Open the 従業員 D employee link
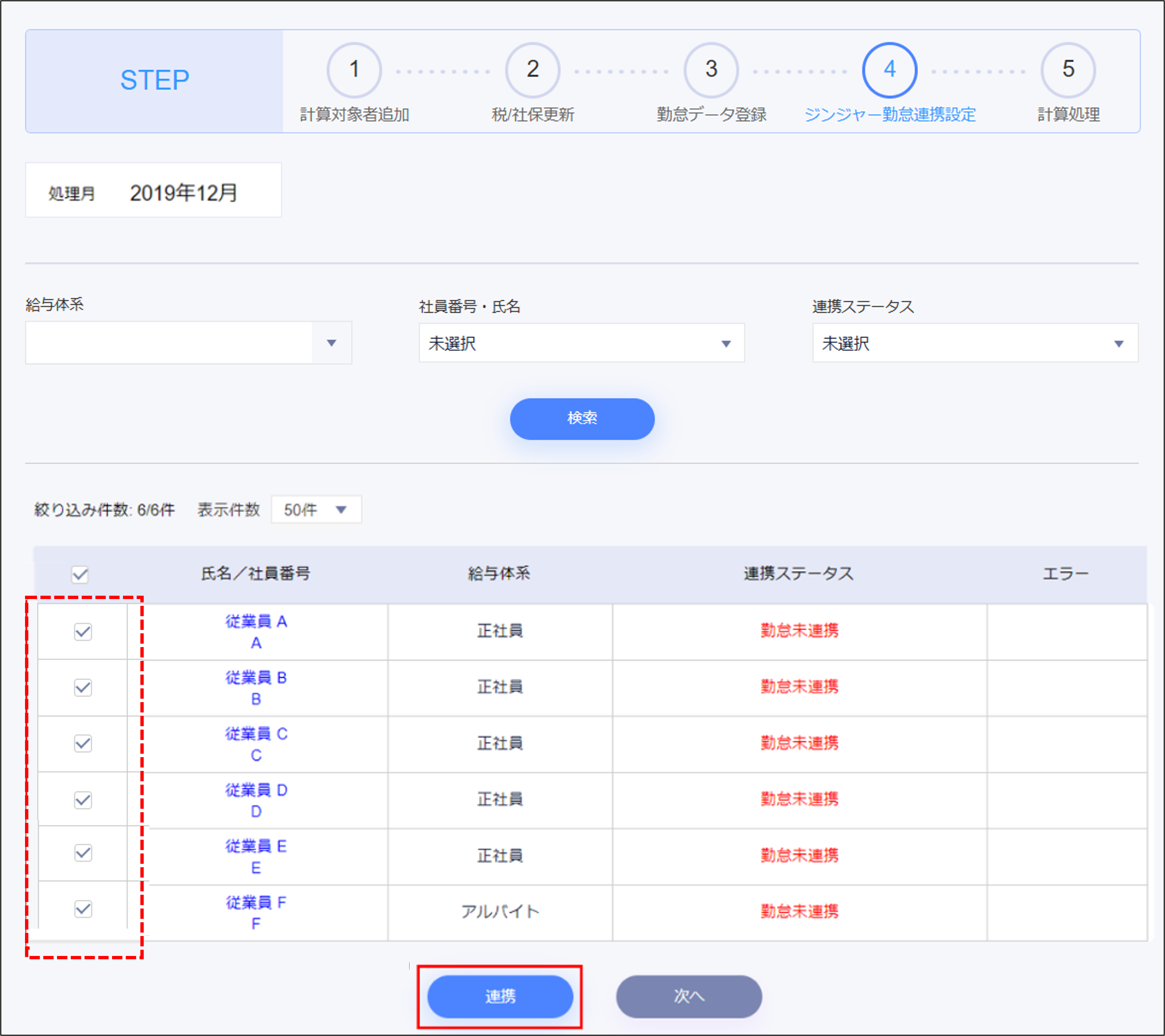This screenshot has height=1036, width=1165. (256, 790)
